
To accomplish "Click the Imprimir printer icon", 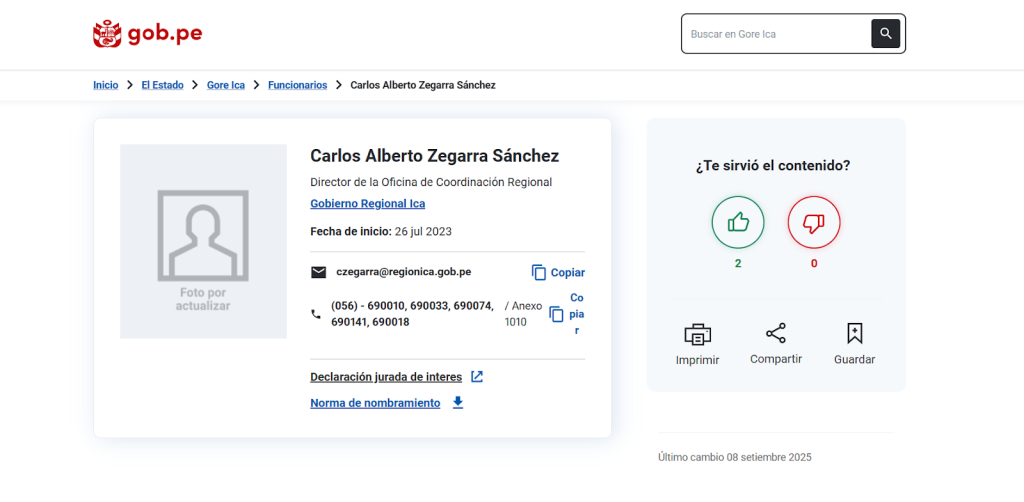I will tap(697, 334).
